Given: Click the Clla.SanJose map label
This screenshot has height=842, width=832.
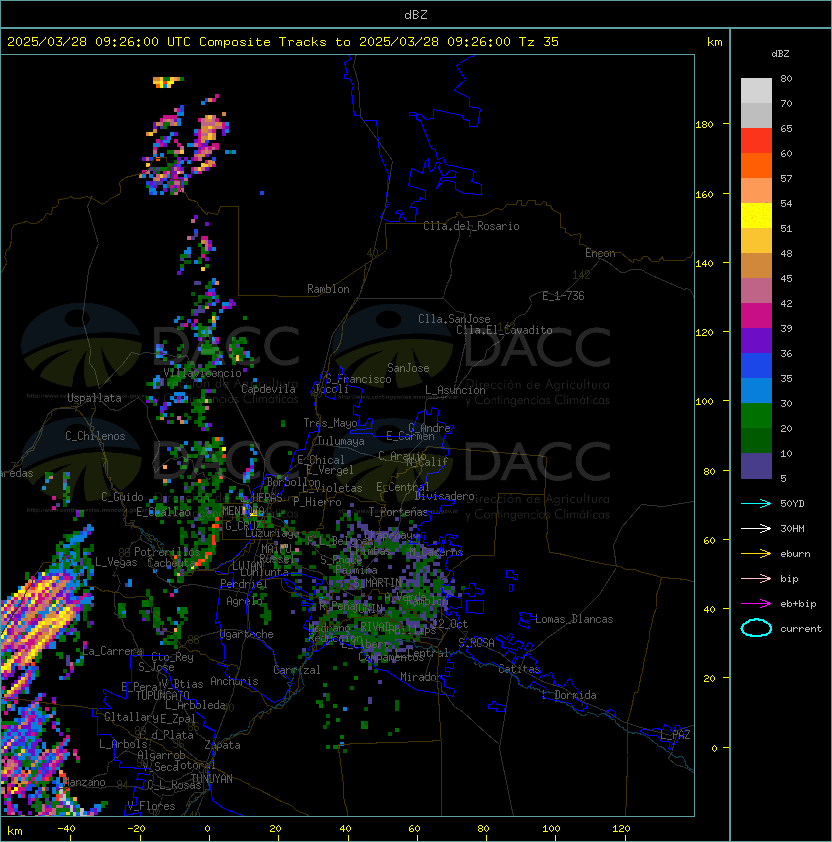Looking at the screenshot, I should click(454, 319).
